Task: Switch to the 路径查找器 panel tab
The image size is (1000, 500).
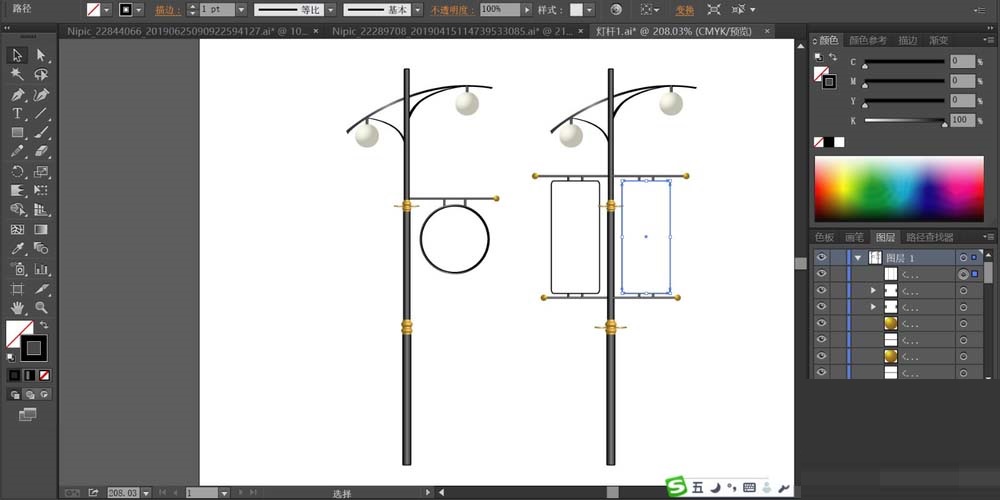Action: tap(929, 237)
